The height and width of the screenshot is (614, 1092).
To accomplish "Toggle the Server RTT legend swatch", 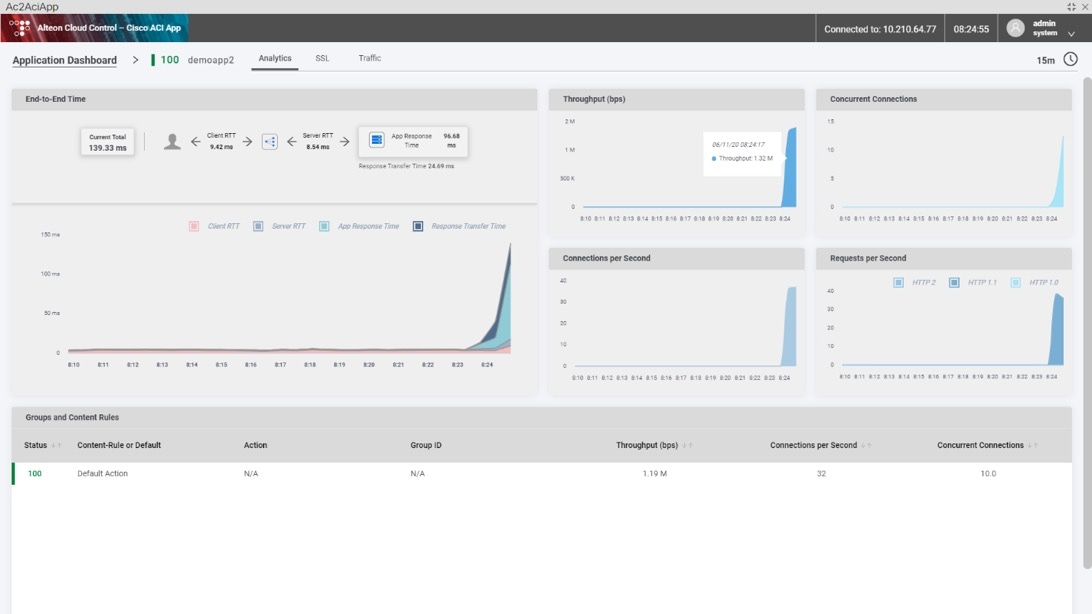I will pyautogui.click(x=258, y=226).
